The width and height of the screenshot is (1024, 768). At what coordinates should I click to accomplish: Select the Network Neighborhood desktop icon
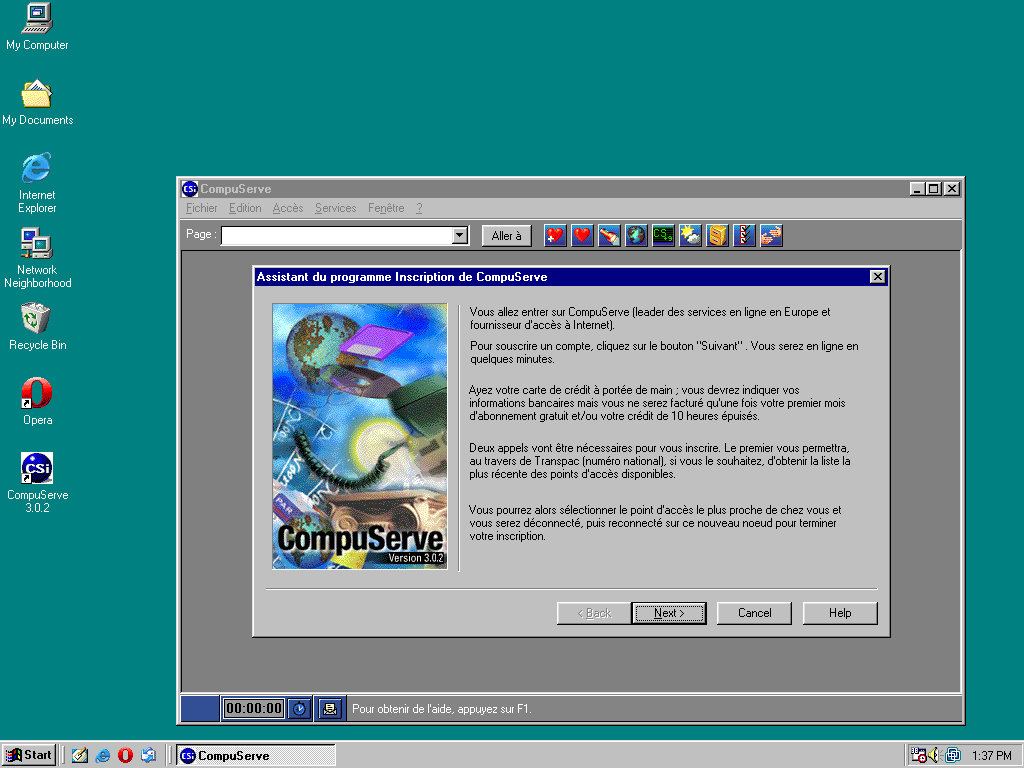[x=37, y=259]
